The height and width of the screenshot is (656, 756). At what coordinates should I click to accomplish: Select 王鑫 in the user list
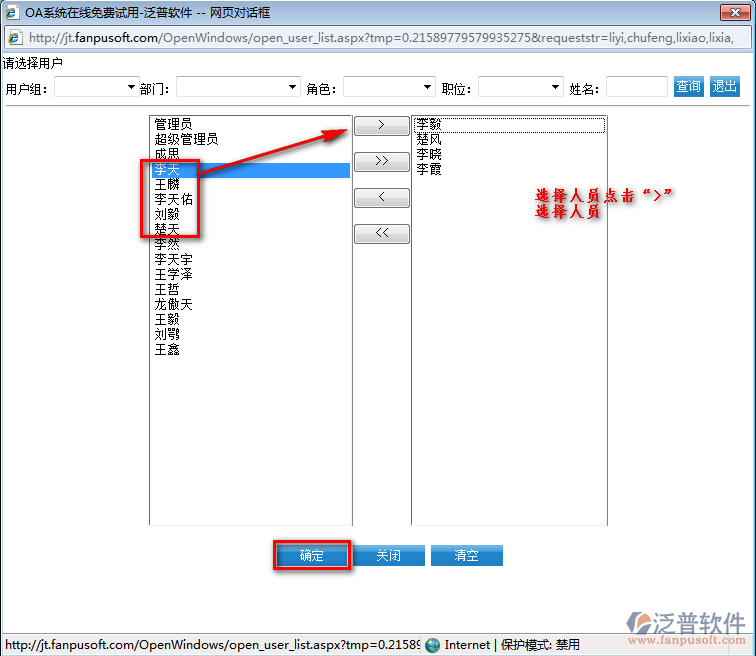point(250,349)
